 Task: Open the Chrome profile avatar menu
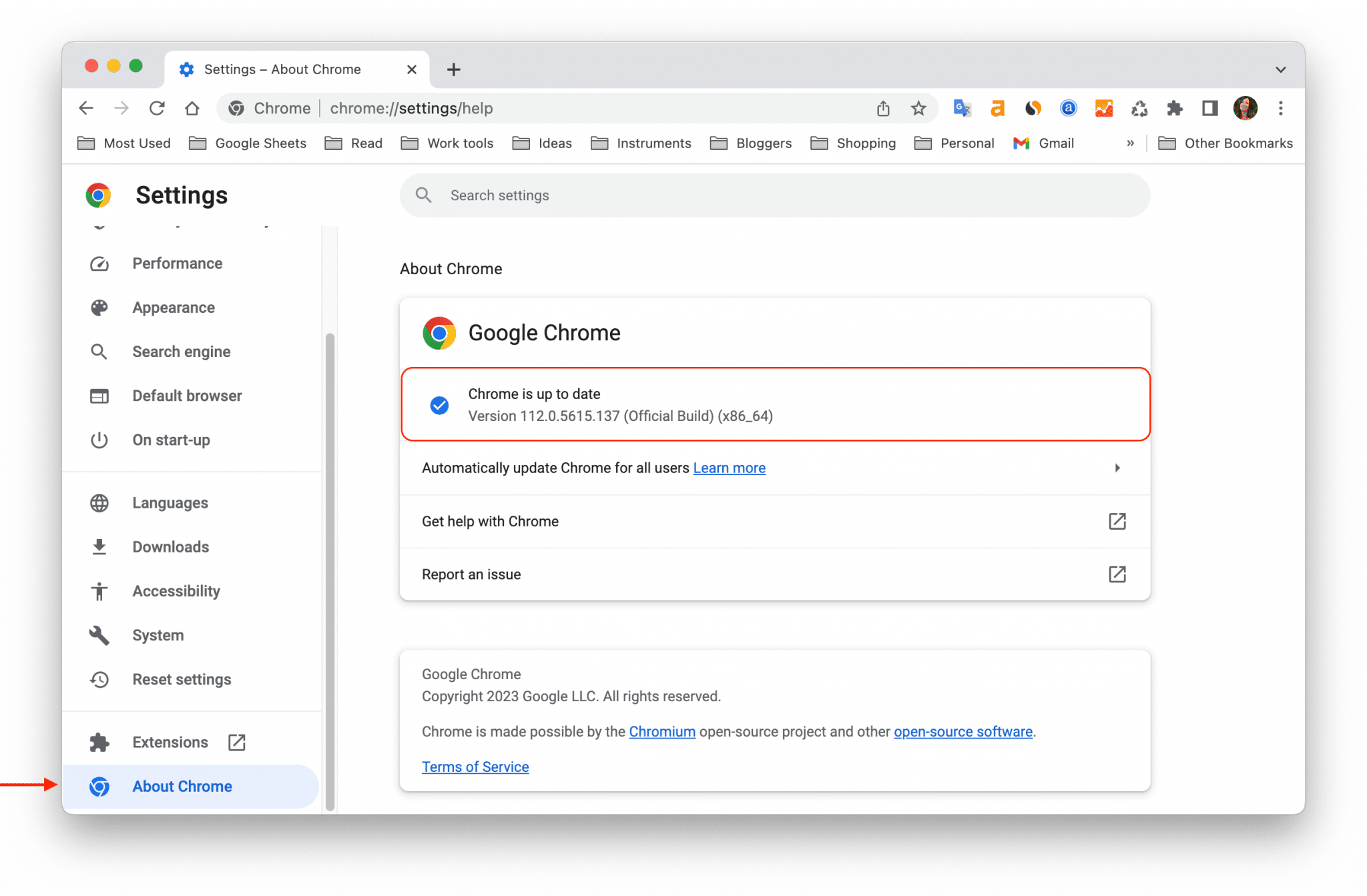[x=1246, y=108]
